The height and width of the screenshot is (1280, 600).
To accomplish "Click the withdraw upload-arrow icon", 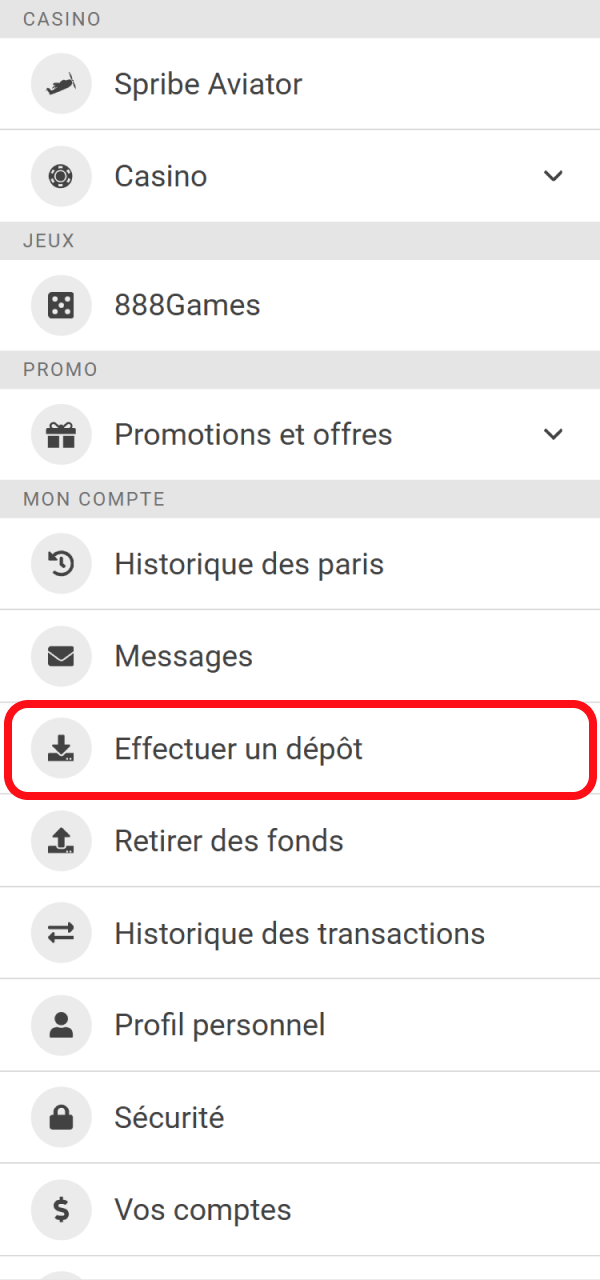I will (61, 841).
